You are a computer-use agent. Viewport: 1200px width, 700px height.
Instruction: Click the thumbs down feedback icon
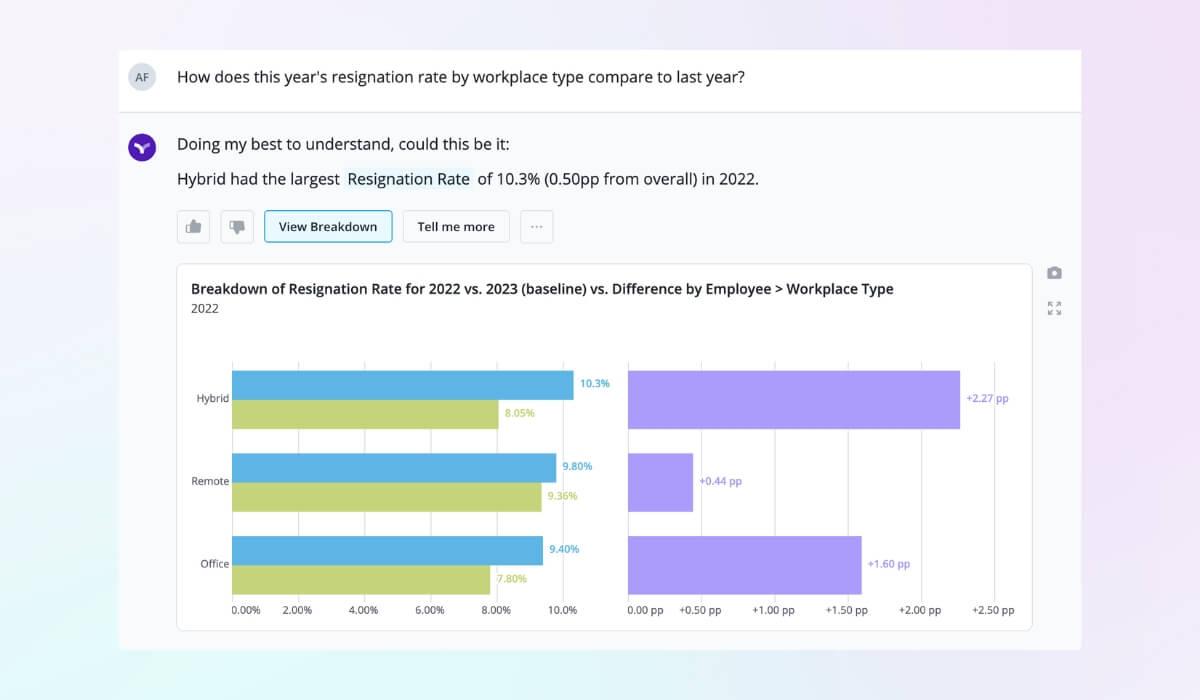pyautogui.click(x=237, y=227)
